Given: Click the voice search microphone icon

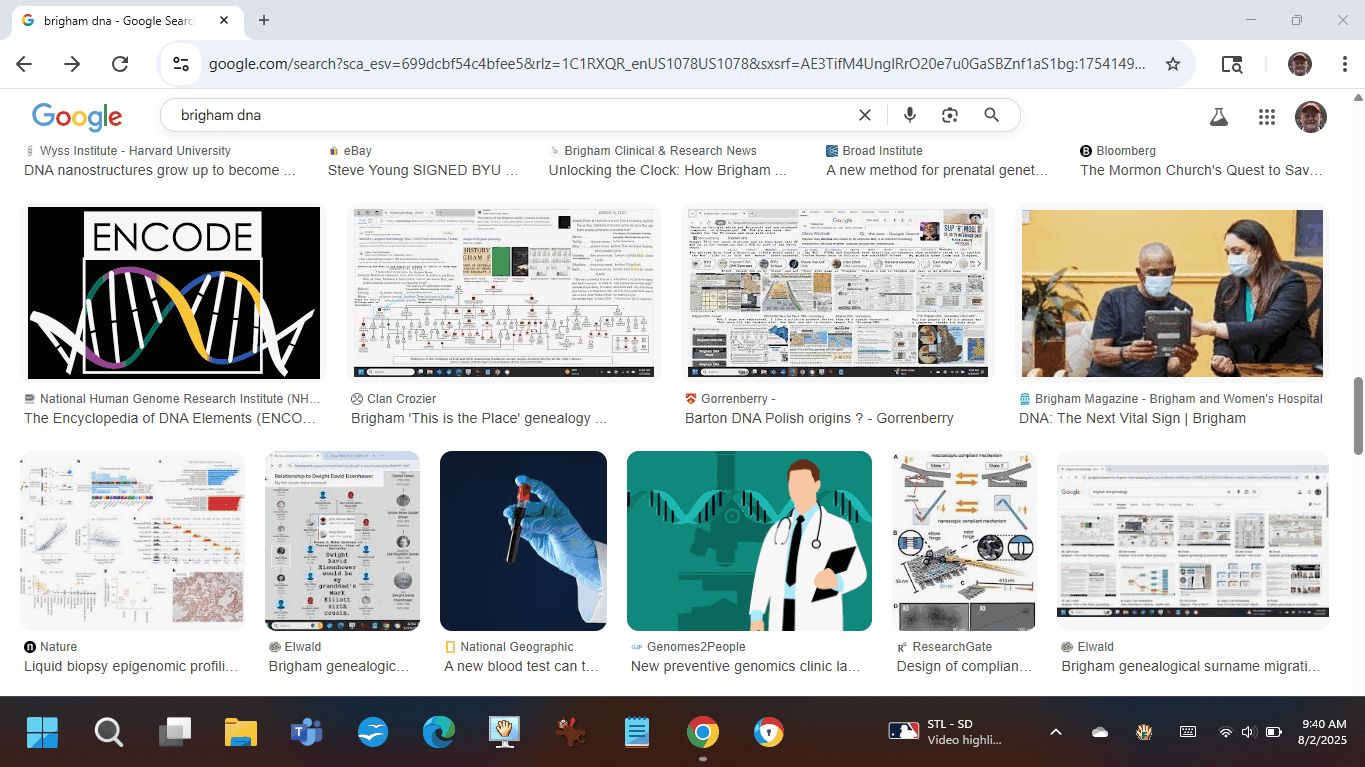Looking at the screenshot, I should pos(909,115).
